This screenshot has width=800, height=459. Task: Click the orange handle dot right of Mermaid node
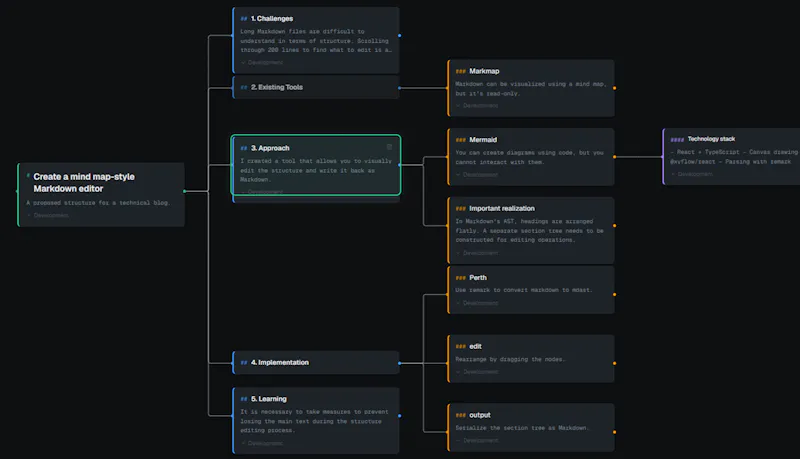click(x=614, y=157)
